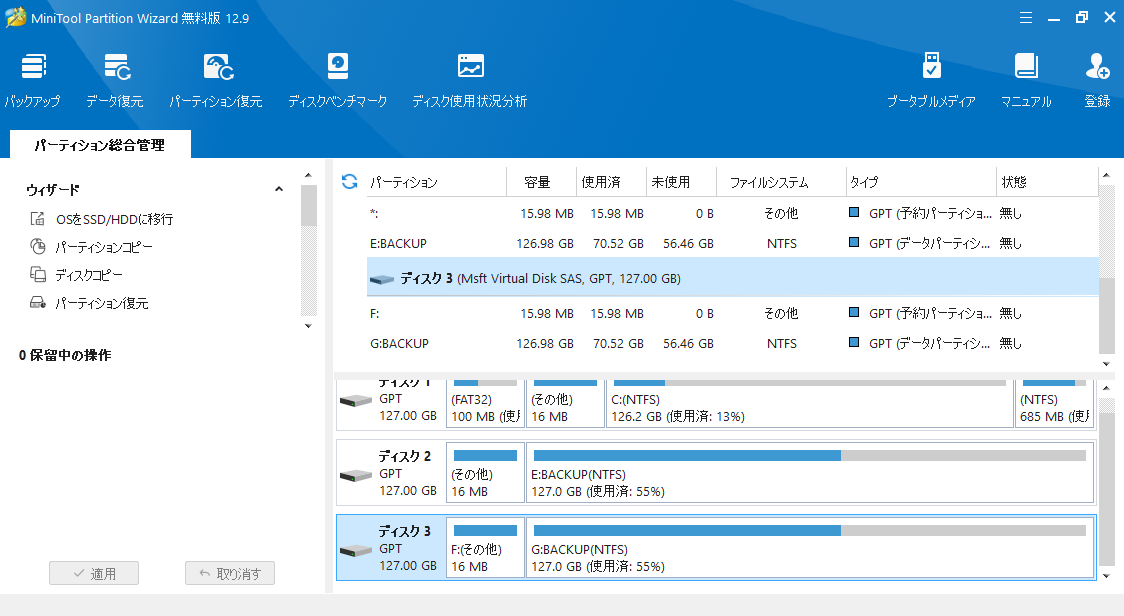Launch データ復元 data recovery
Viewport: 1124px width, 616px height.
point(115,80)
